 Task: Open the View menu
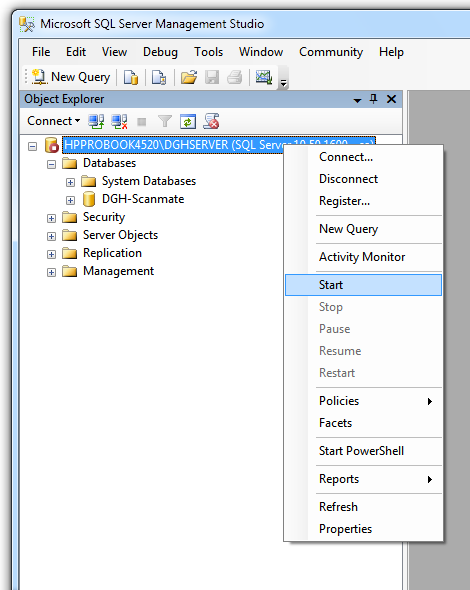coord(114,52)
